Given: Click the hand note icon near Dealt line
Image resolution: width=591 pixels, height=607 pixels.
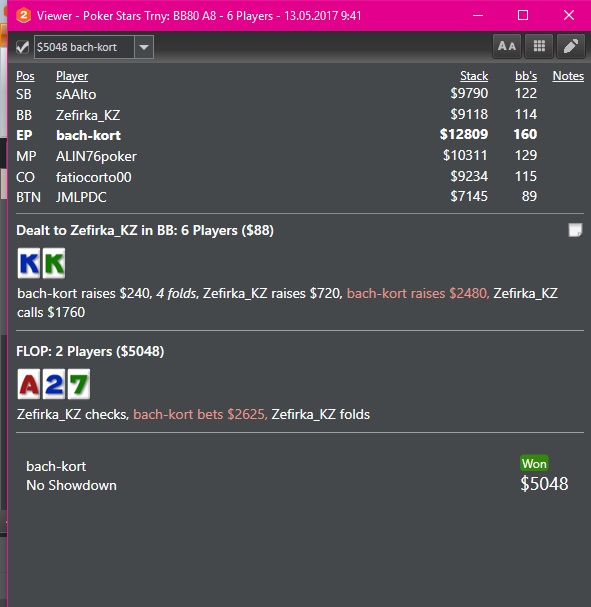Looking at the screenshot, I should (x=575, y=230).
